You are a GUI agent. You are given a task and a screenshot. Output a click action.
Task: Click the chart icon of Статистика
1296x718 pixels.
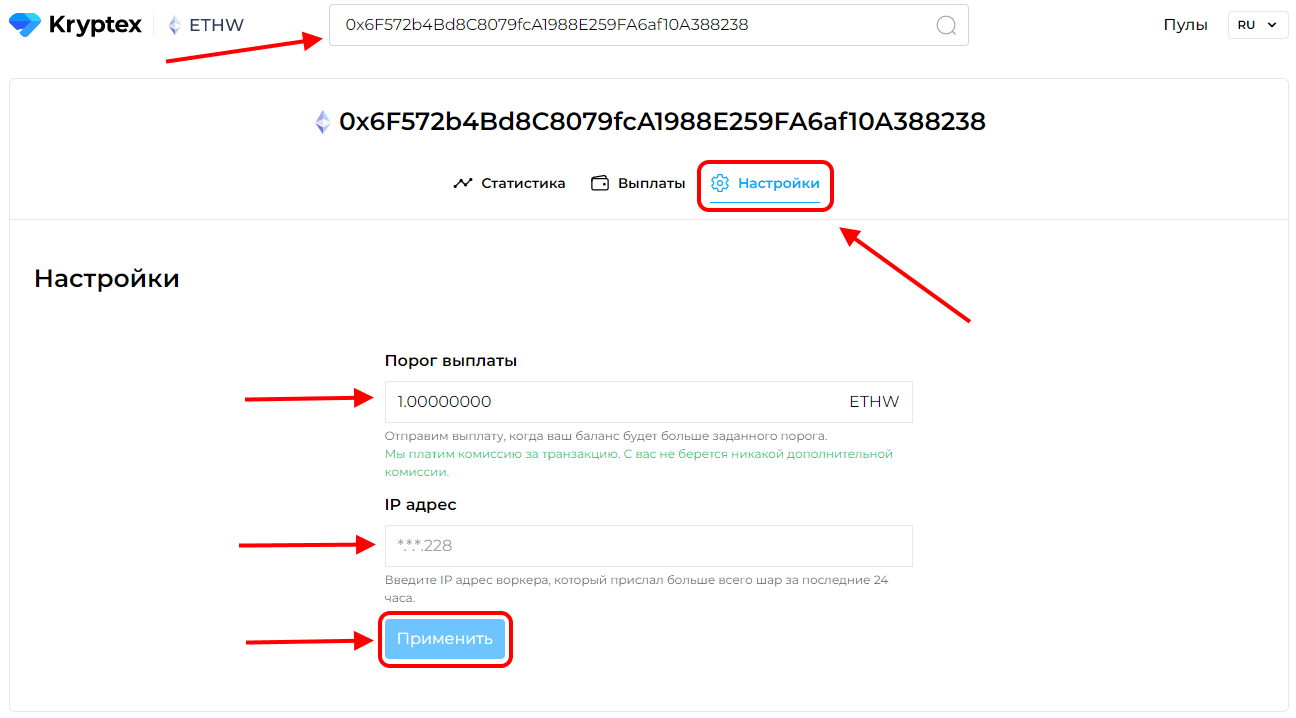tap(462, 183)
